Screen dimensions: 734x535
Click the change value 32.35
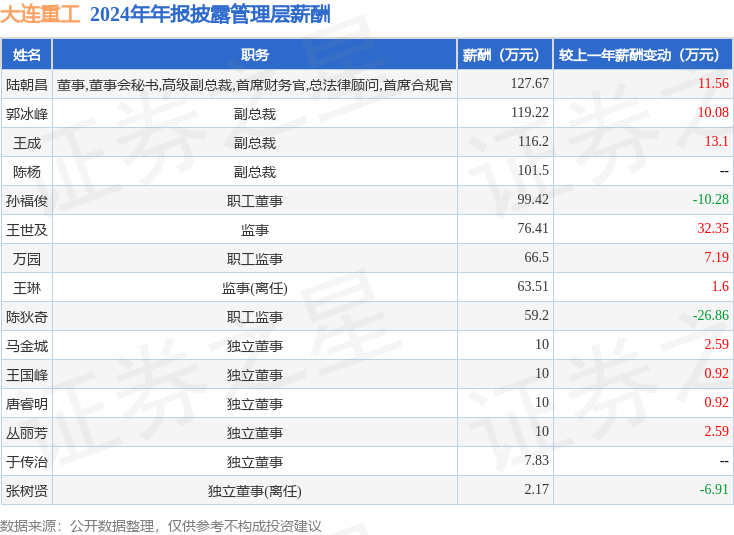click(713, 228)
